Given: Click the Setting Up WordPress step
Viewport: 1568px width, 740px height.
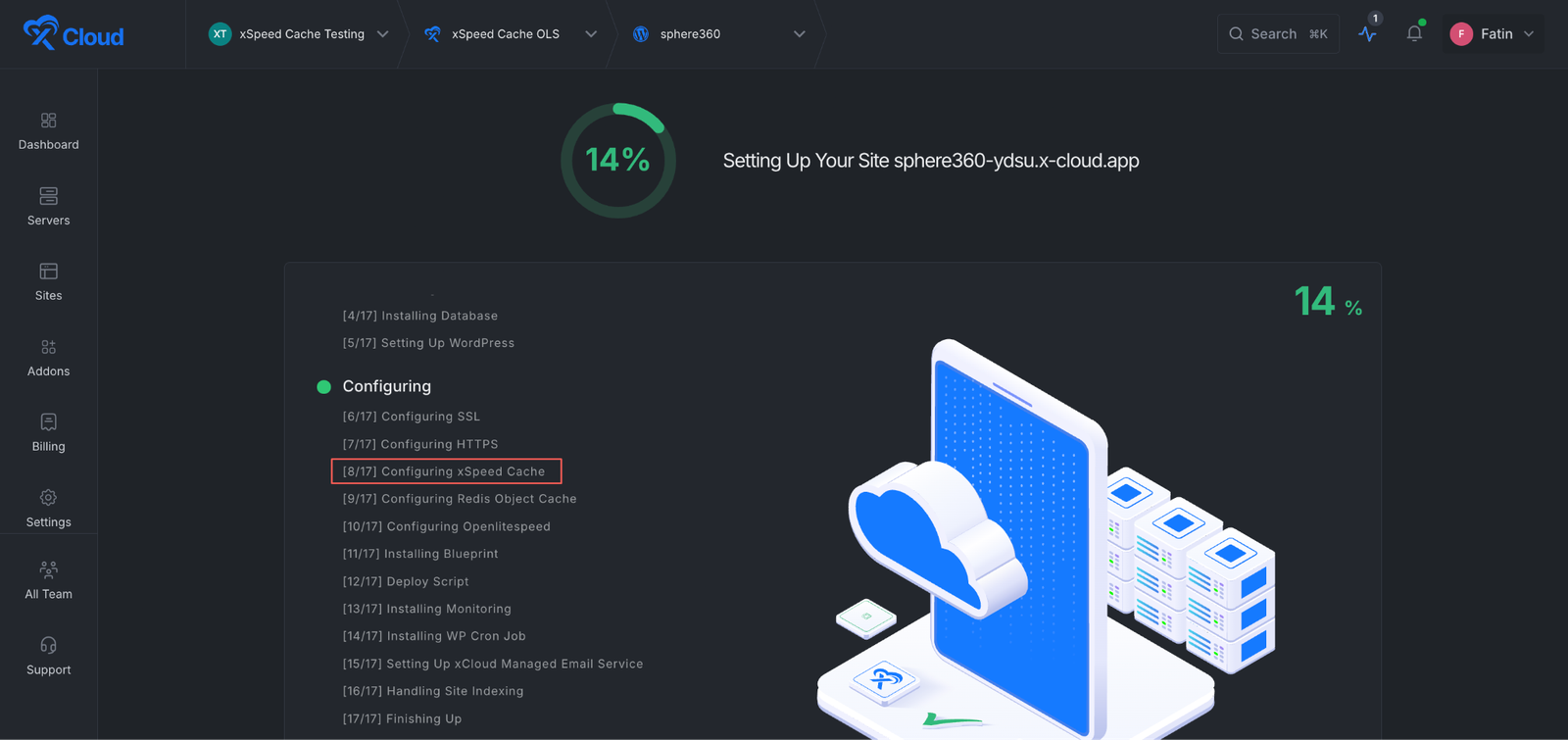Looking at the screenshot, I should (x=428, y=343).
